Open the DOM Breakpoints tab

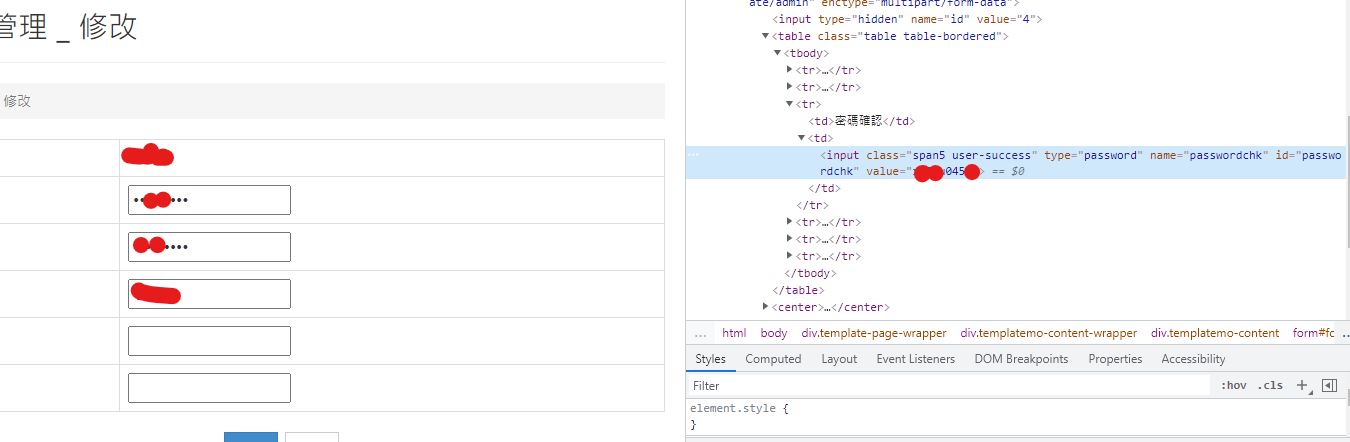point(1021,359)
